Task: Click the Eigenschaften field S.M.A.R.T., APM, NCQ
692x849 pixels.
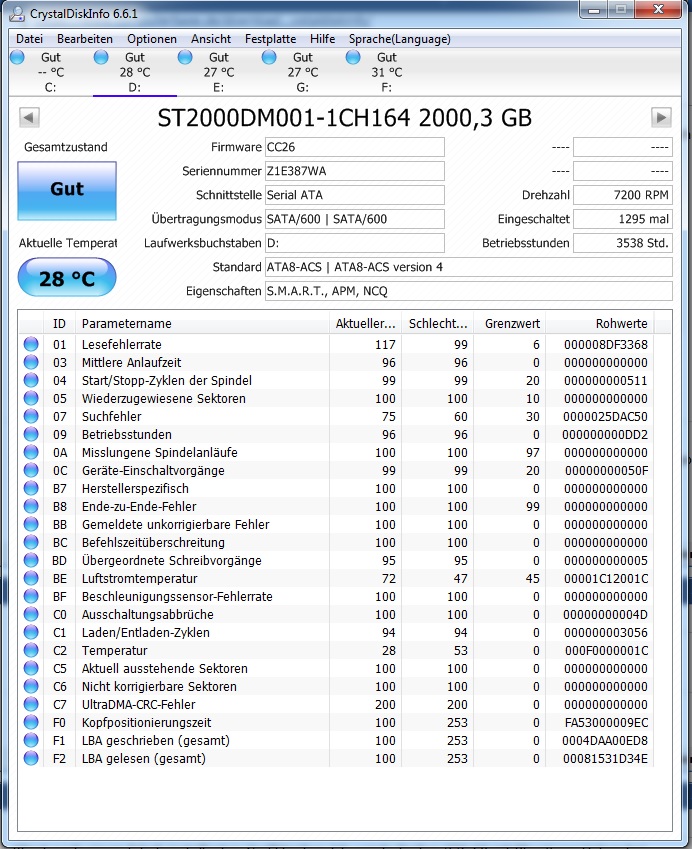Action: coord(468,291)
